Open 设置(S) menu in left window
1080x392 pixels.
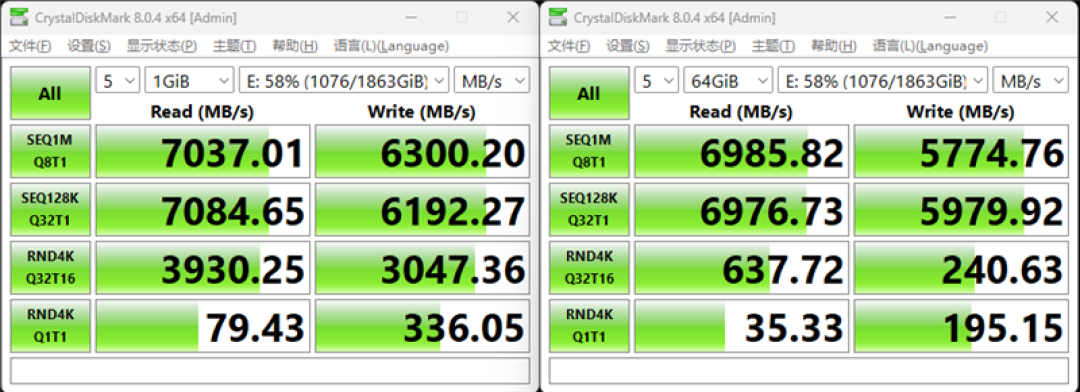pyautogui.click(x=89, y=46)
